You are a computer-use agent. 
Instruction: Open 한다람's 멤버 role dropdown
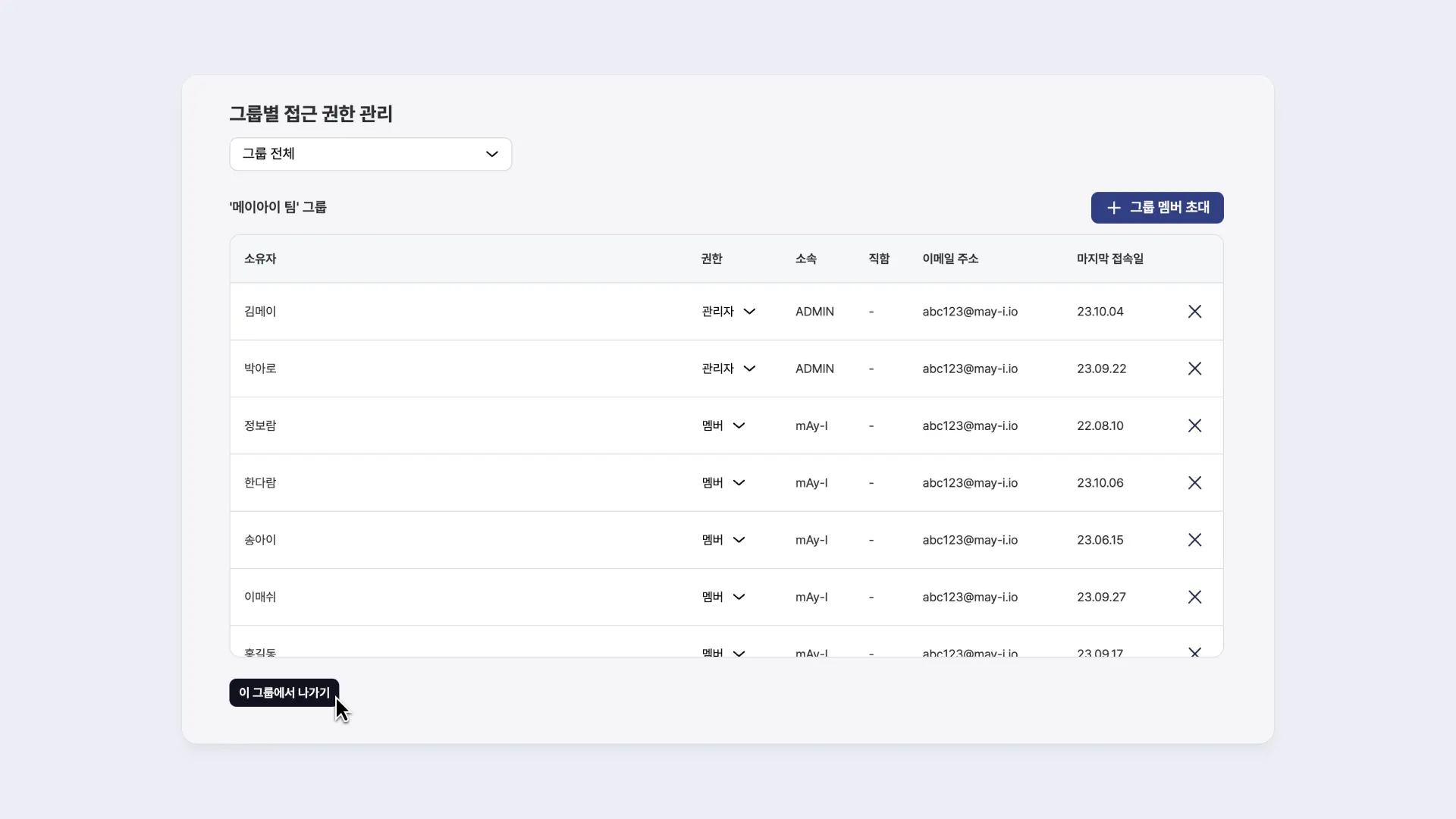coord(723,483)
